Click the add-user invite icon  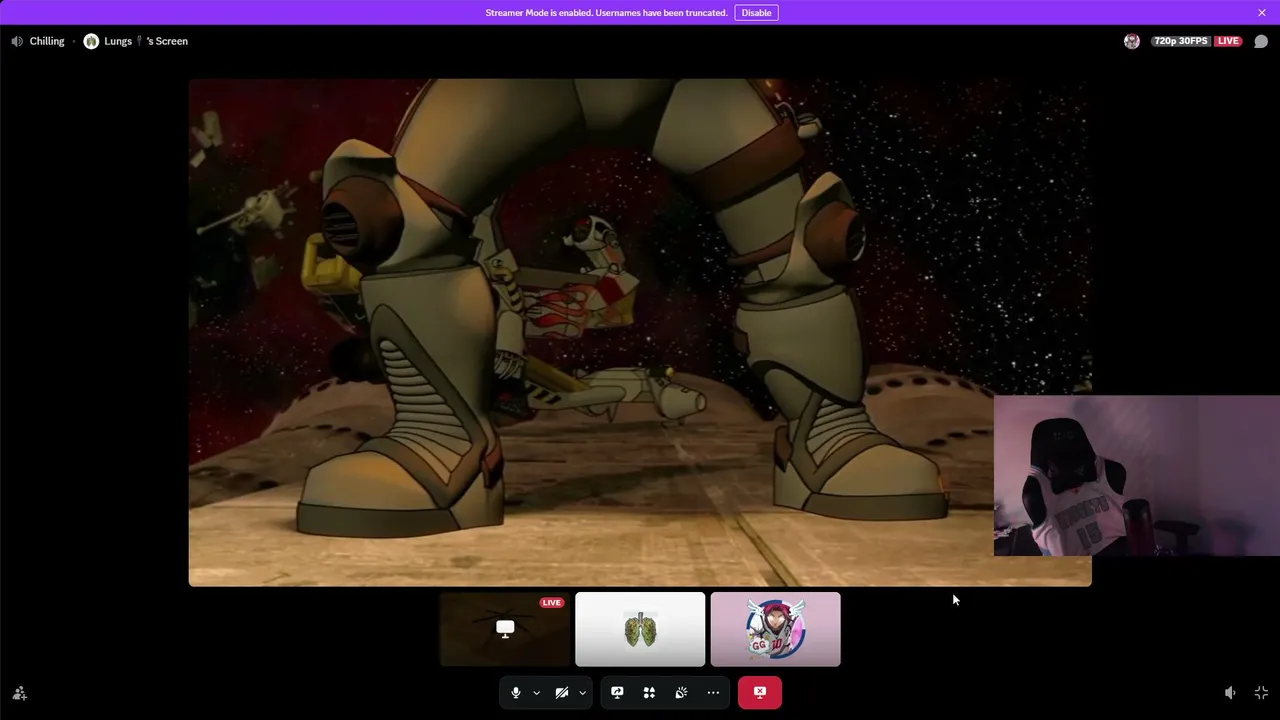click(19, 693)
